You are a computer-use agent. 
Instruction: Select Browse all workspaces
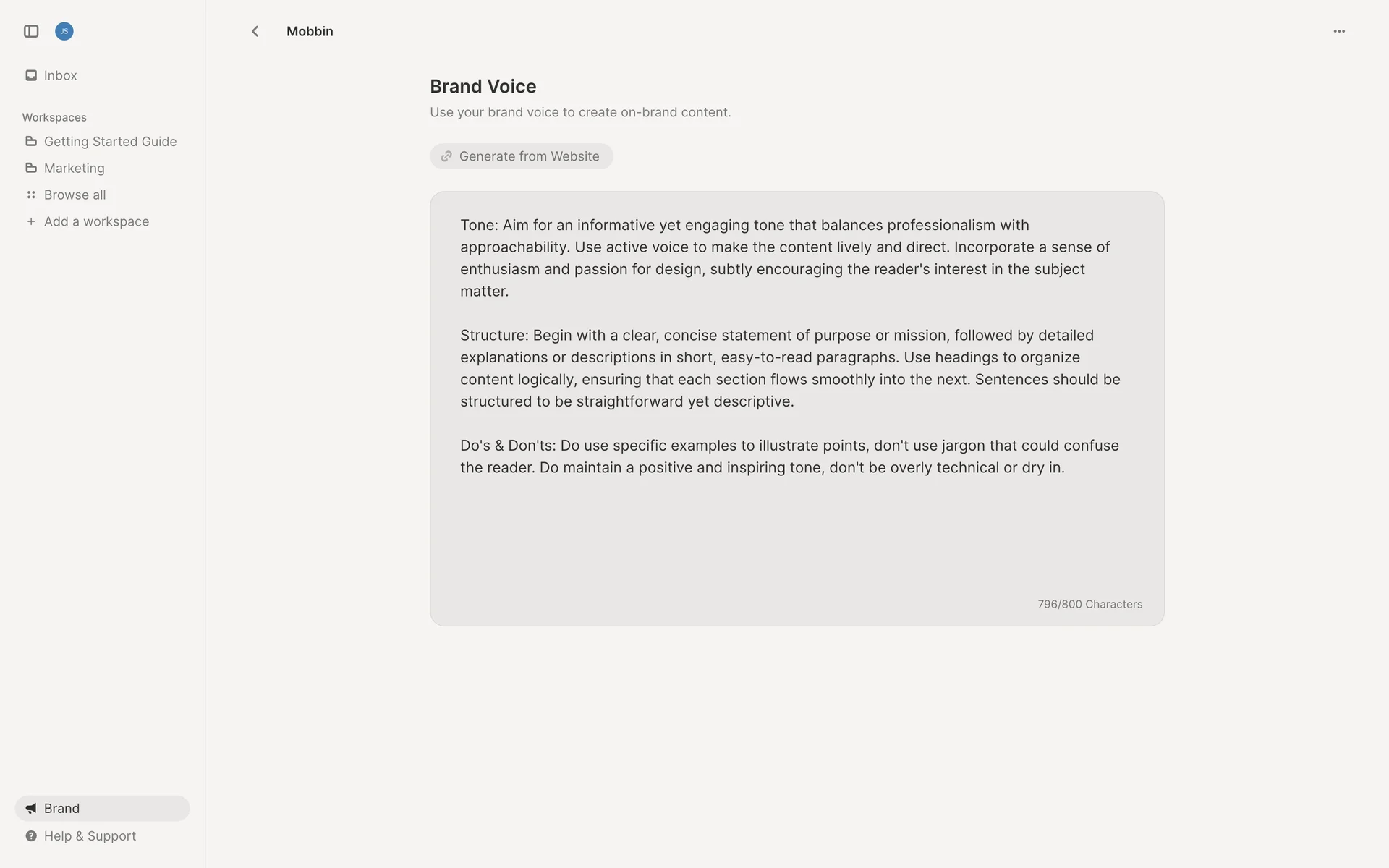pyautogui.click(x=75, y=195)
